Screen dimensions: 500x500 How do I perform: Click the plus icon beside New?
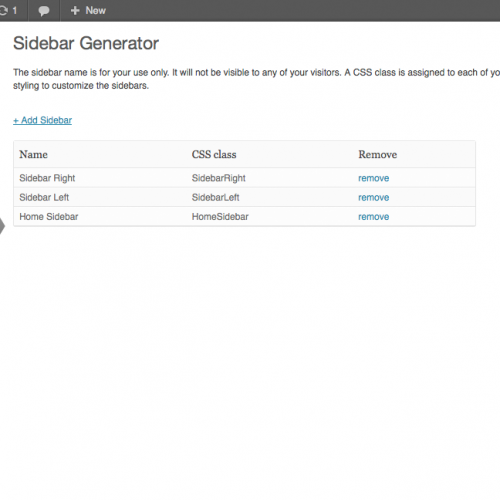tap(75, 11)
